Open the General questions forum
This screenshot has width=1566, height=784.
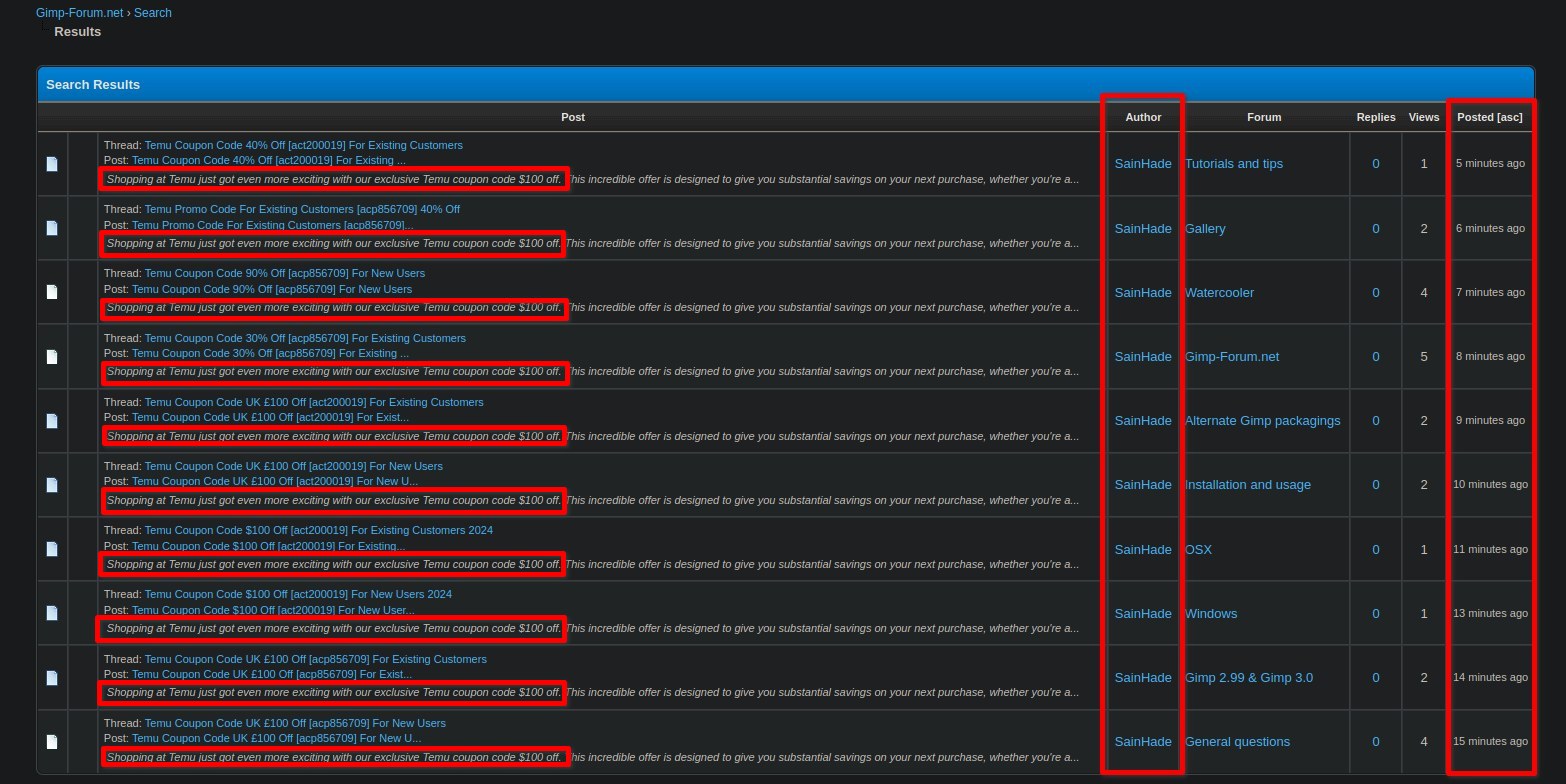pos(1237,742)
